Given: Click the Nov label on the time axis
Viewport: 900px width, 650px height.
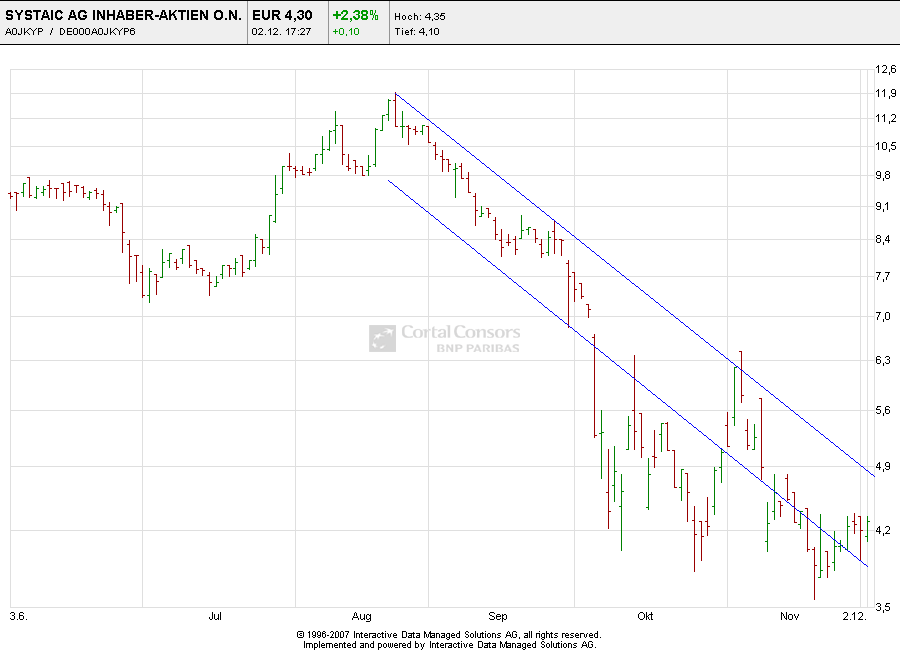Looking at the screenshot, I should click(x=788, y=616).
